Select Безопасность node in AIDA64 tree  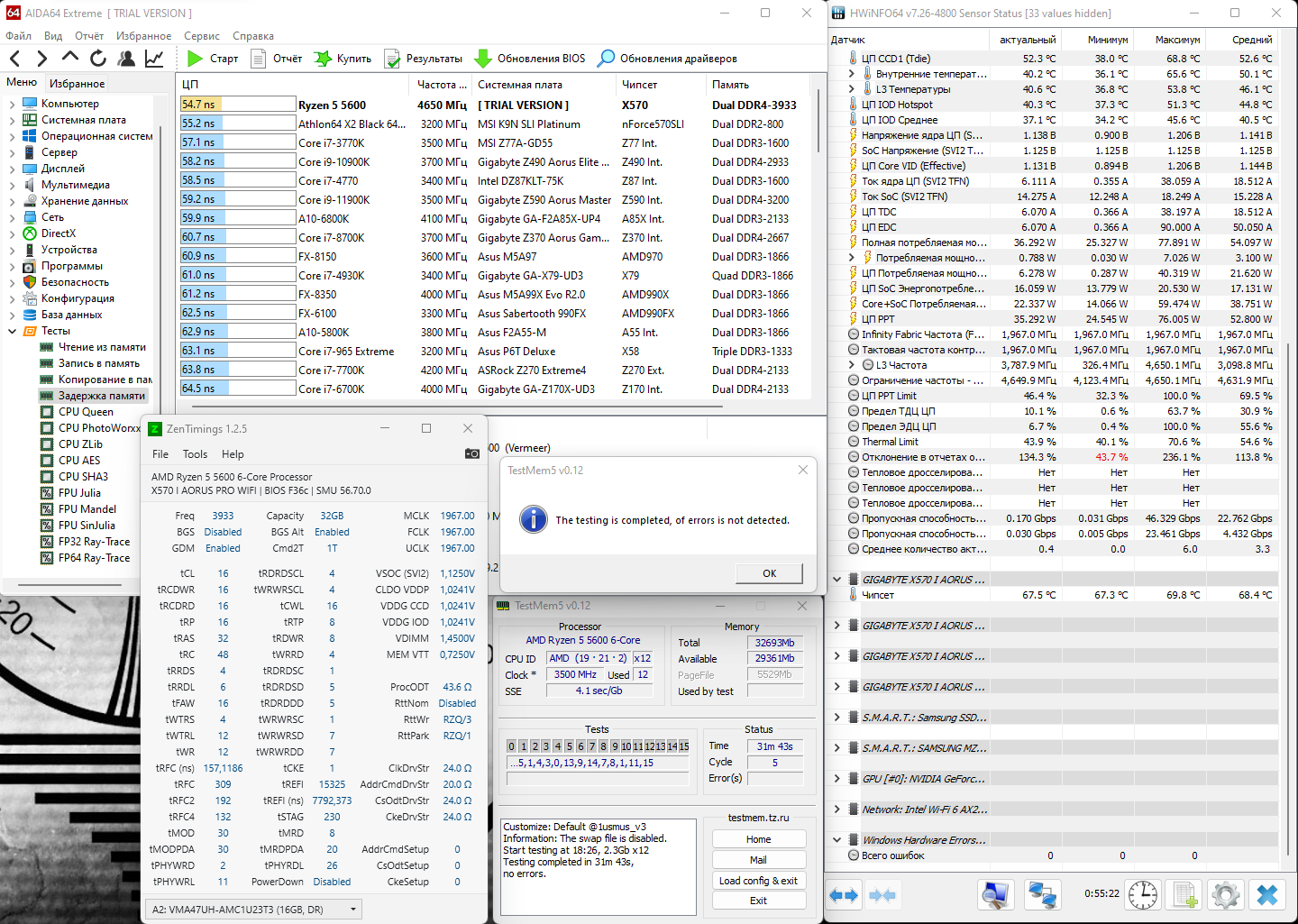[75, 282]
